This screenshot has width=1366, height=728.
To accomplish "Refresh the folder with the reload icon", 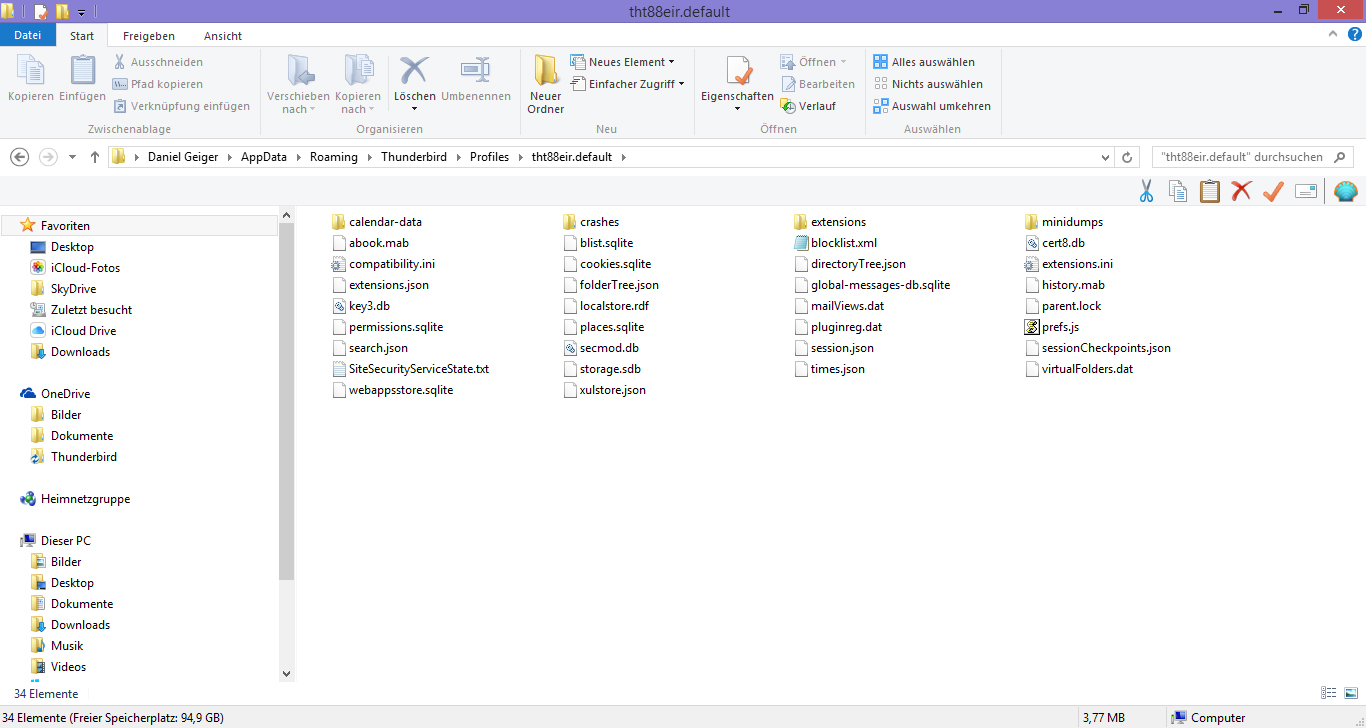I will (x=1127, y=157).
